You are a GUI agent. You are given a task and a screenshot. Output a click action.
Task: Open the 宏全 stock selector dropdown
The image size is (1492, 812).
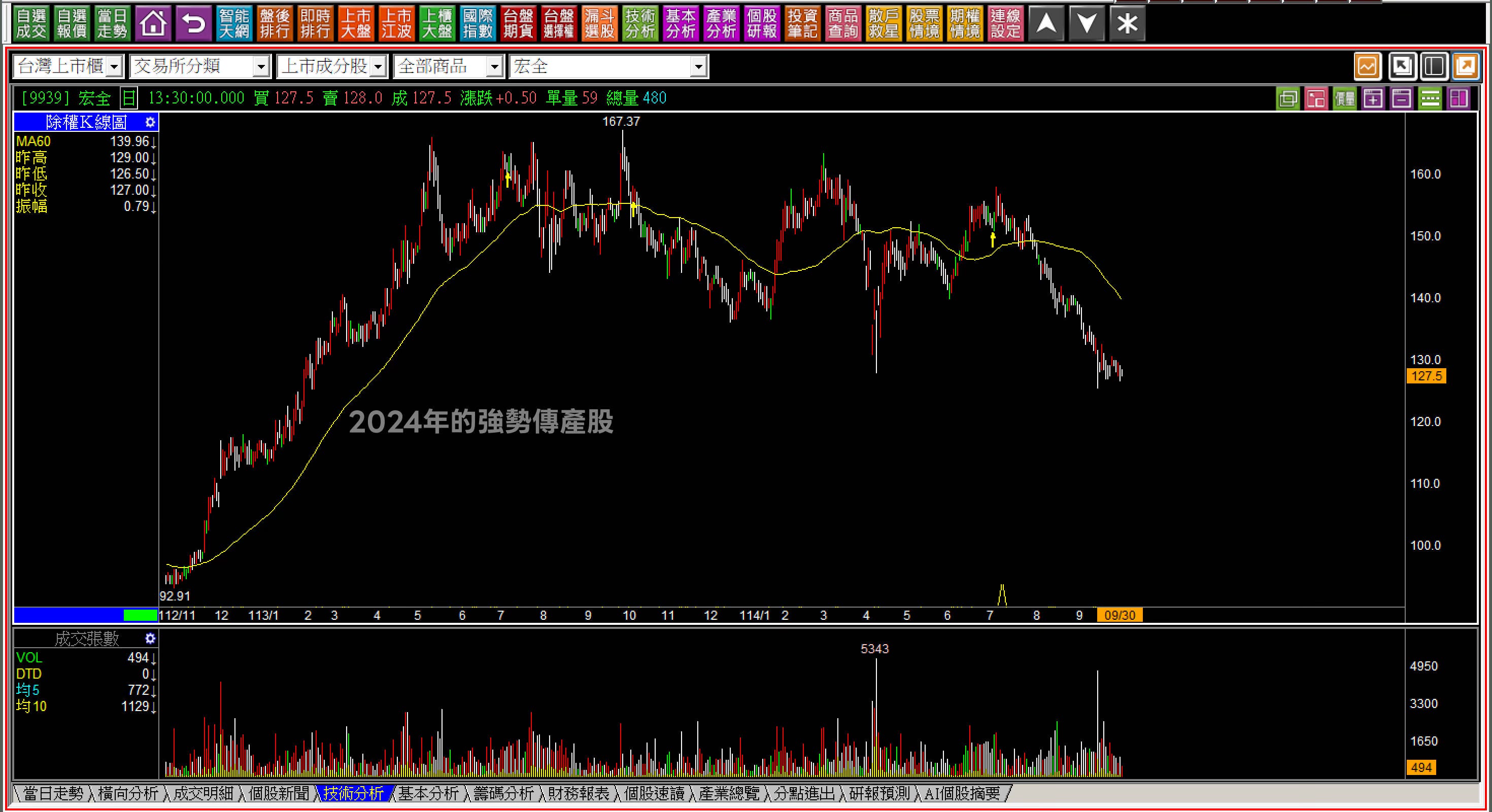(698, 67)
